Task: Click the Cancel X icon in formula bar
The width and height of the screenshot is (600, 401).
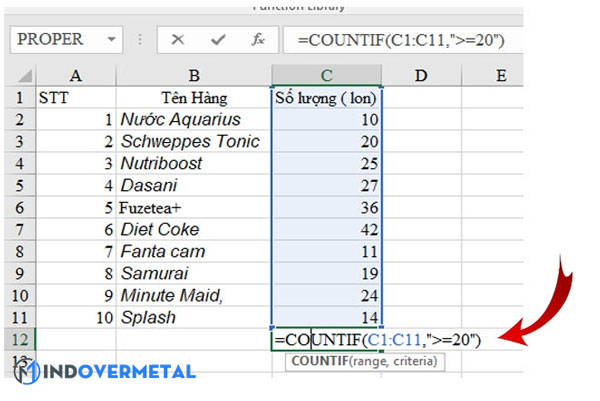Action: [x=178, y=39]
